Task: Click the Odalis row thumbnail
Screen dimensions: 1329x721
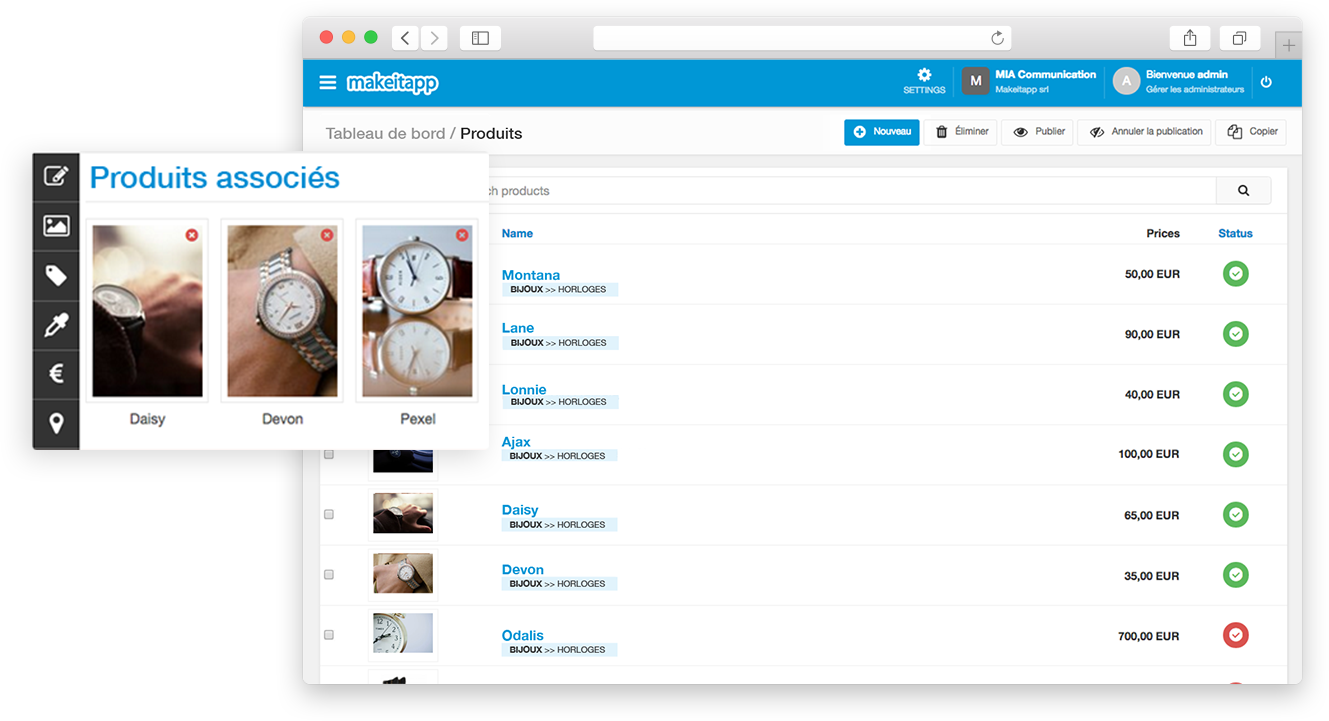Action: point(403,634)
